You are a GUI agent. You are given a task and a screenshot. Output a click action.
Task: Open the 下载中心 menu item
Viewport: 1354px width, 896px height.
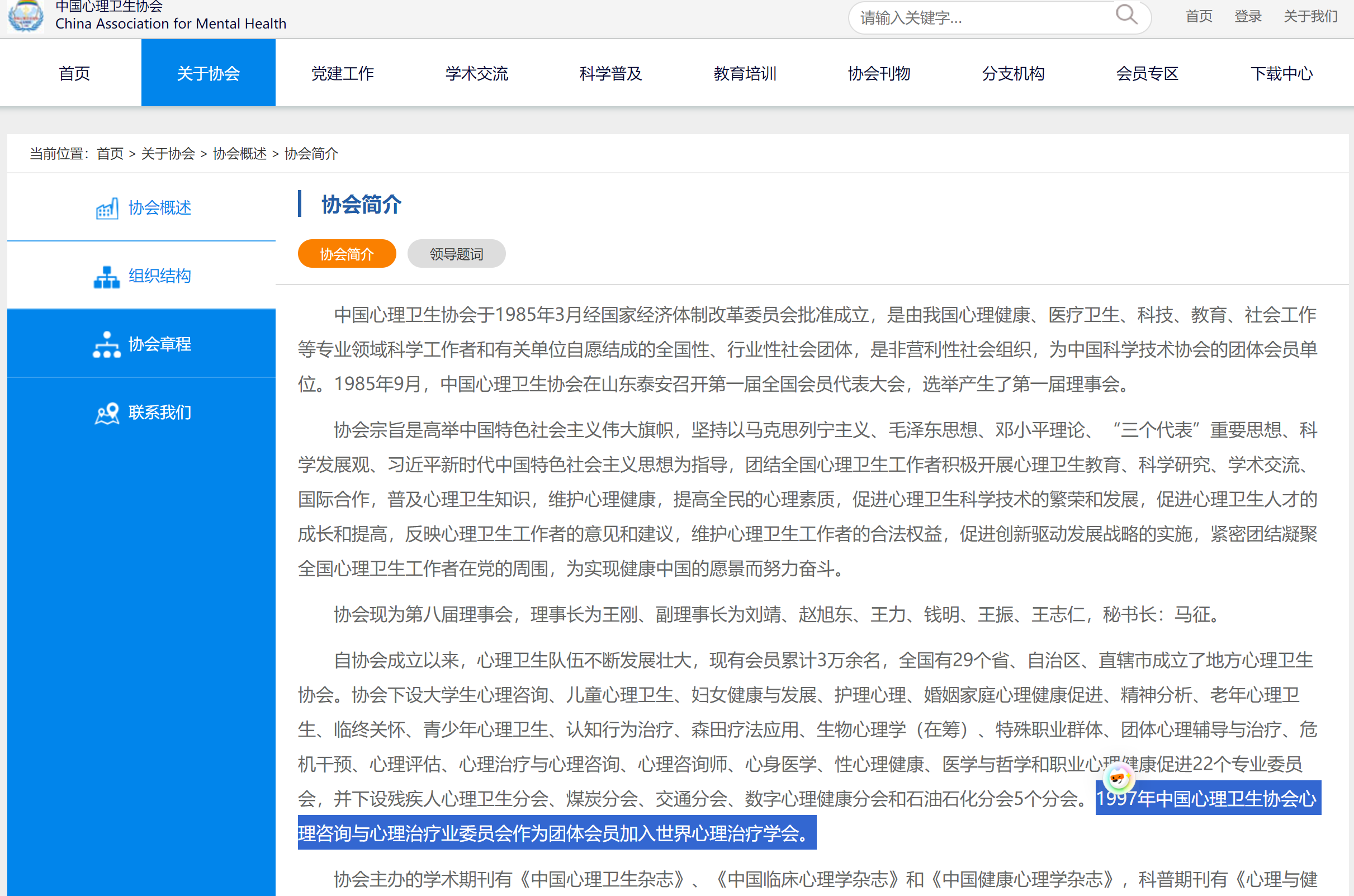pyautogui.click(x=1281, y=73)
